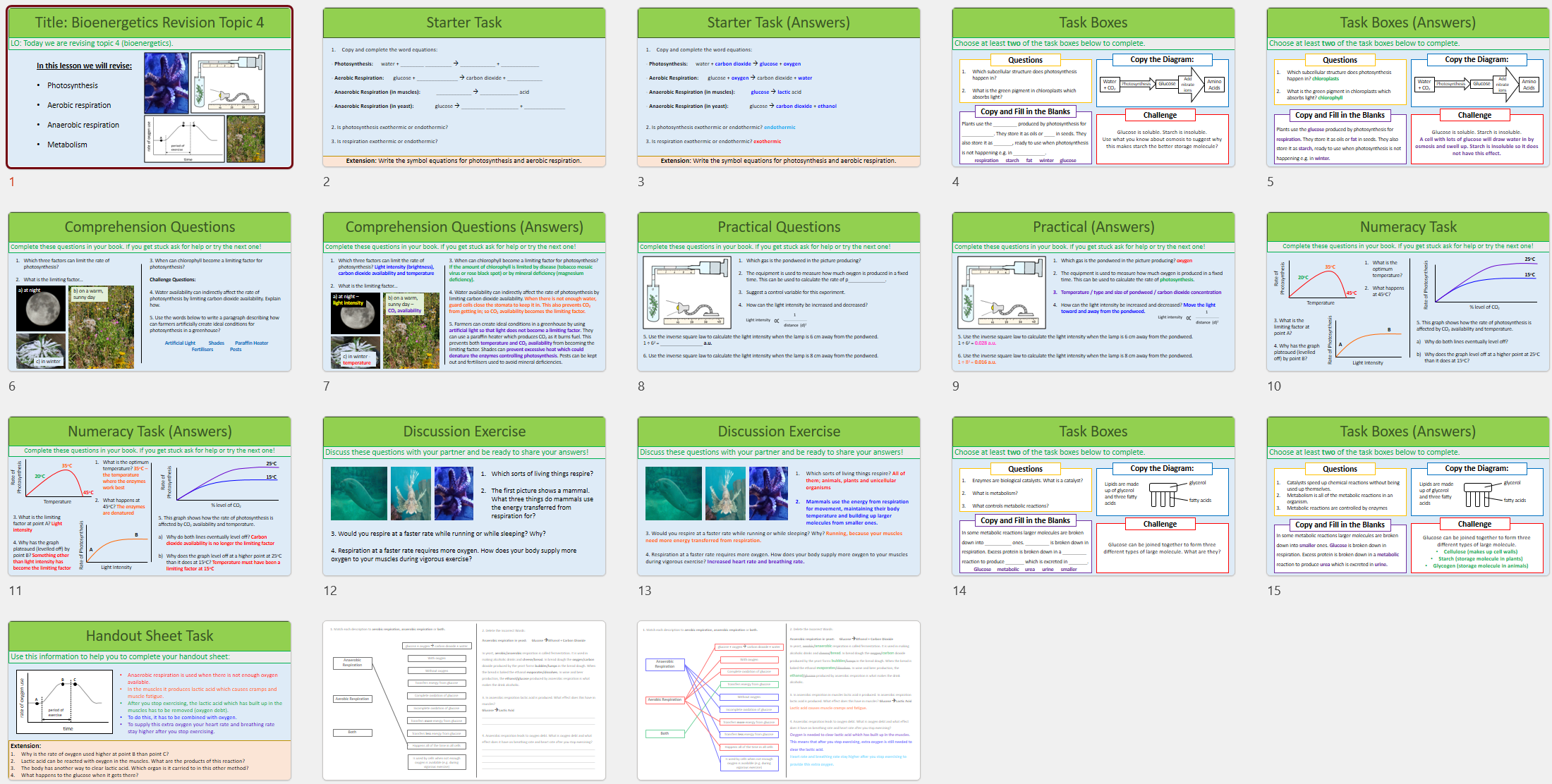Click the slide number 8 label
The height and width of the screenshot is (784, 1552).
click(x=641, y=386)
